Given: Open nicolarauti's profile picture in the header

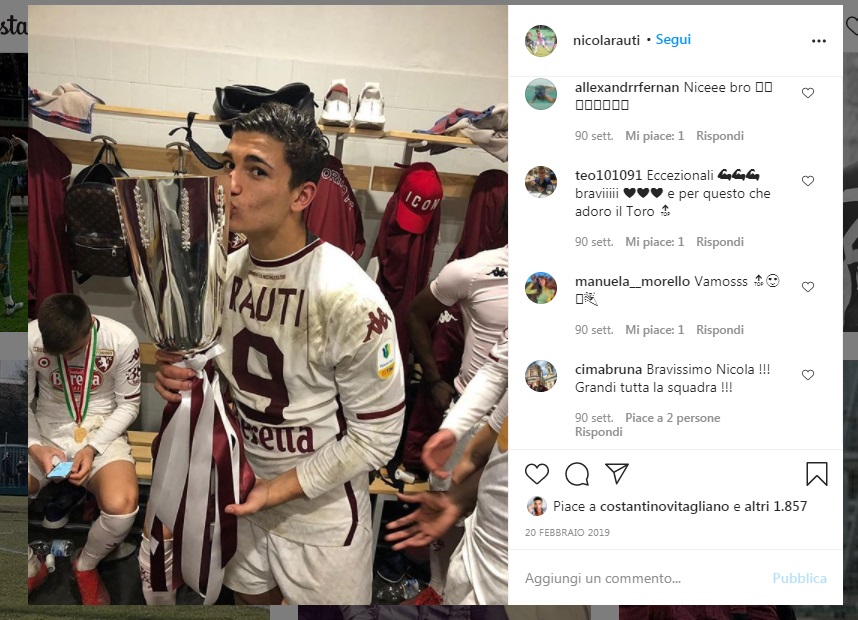Looking at the screenshot, I should (x=541, y=41).
